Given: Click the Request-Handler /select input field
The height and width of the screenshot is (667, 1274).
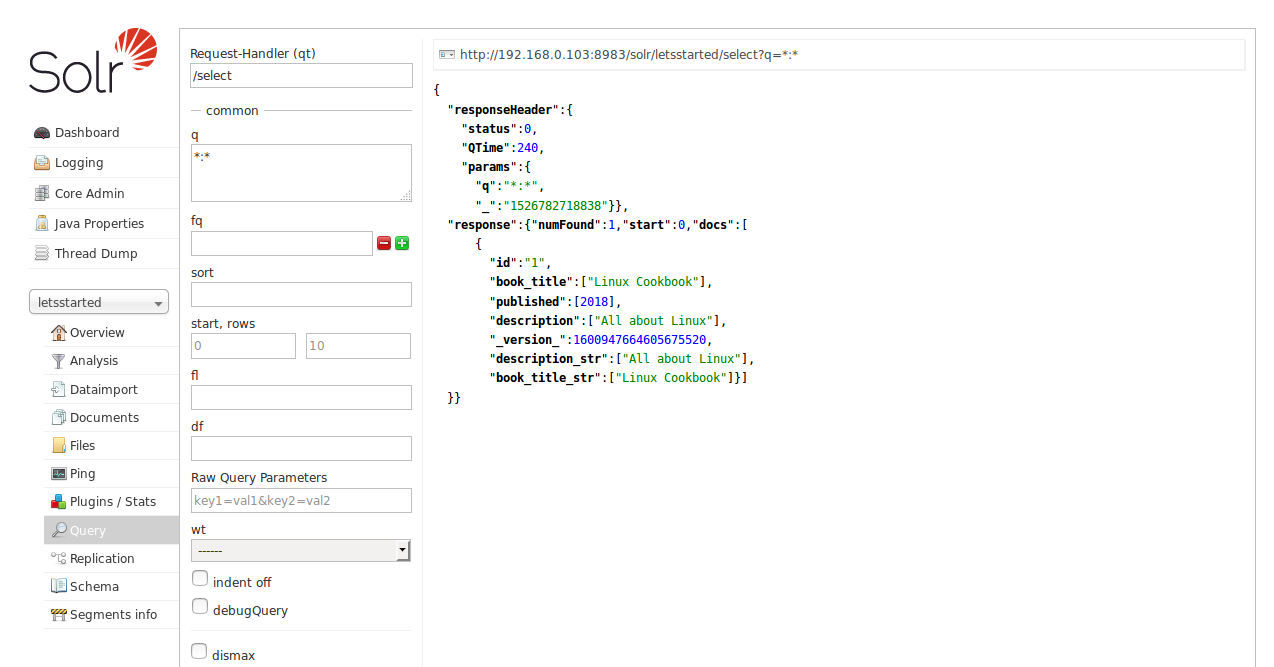Looking at the screenshot, I should click(x=301, y=76).
